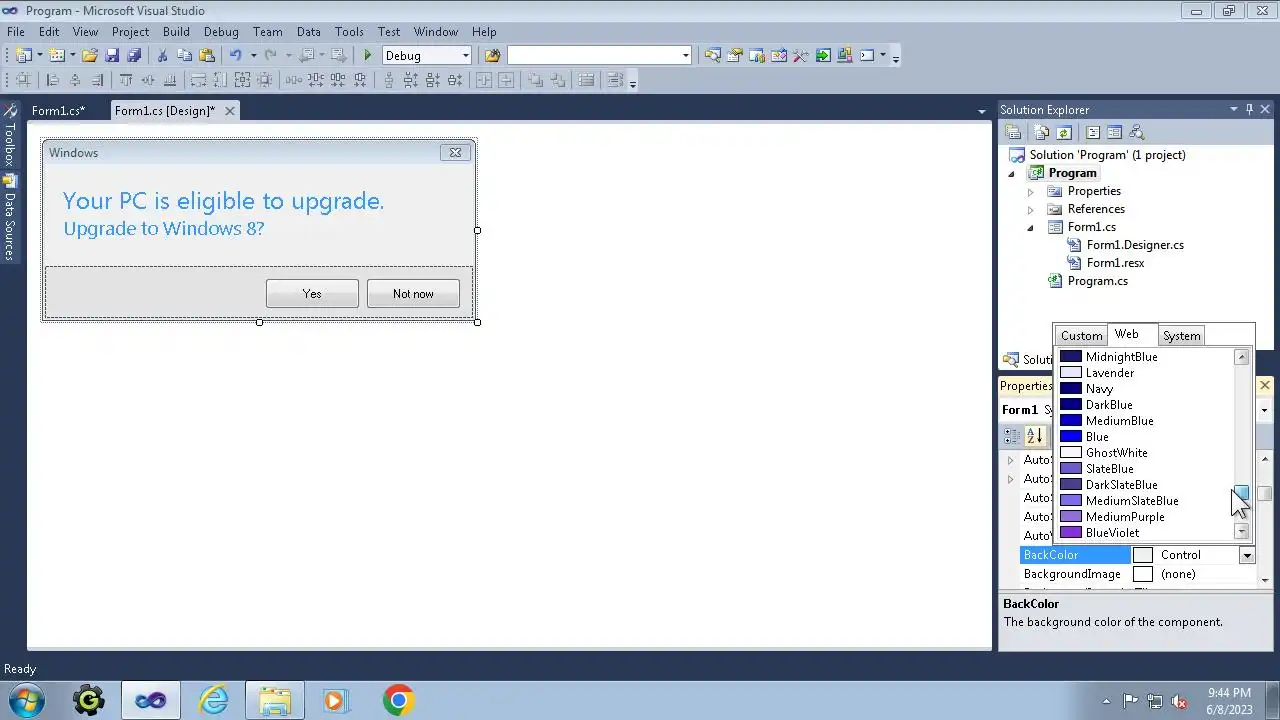This screenshot has height=720, width=1280.
Task: Click the Copy icon in the toolbar
Action: click(x=184, y=56)
